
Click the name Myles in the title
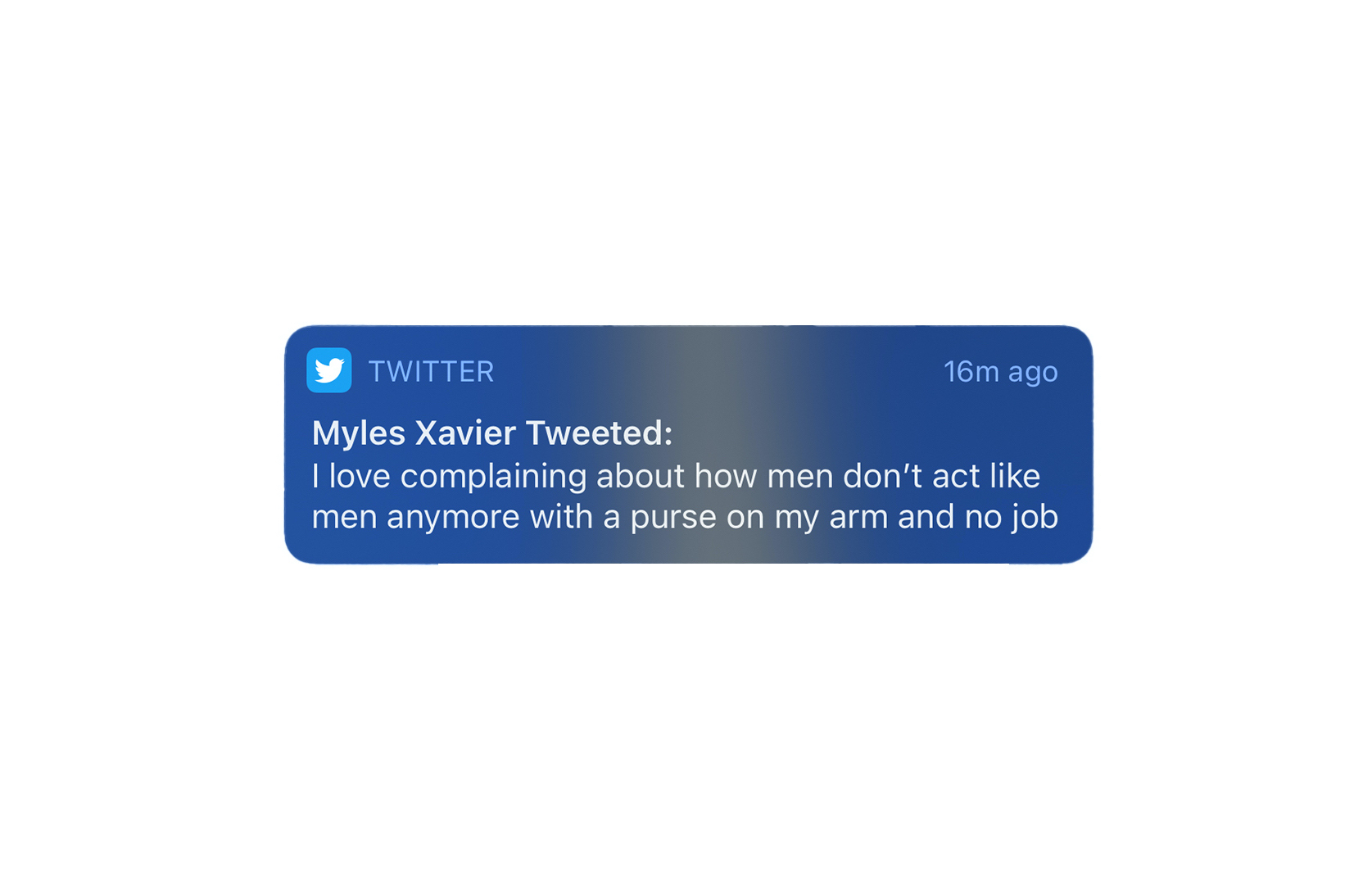(x=359, y=433)
